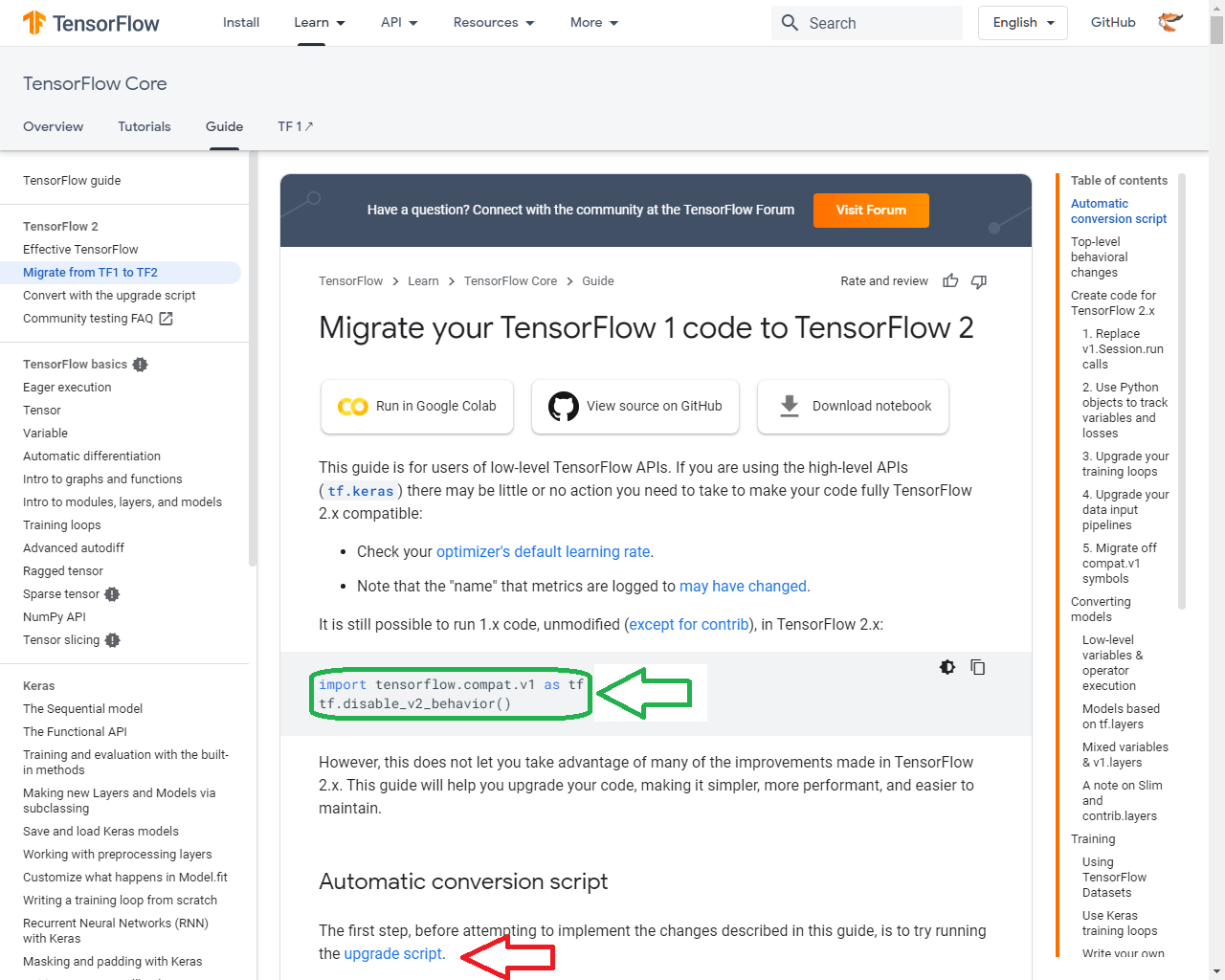Click the TensorFlow logo
This screenshot has height=980, width=1225.
pos(92,23)
